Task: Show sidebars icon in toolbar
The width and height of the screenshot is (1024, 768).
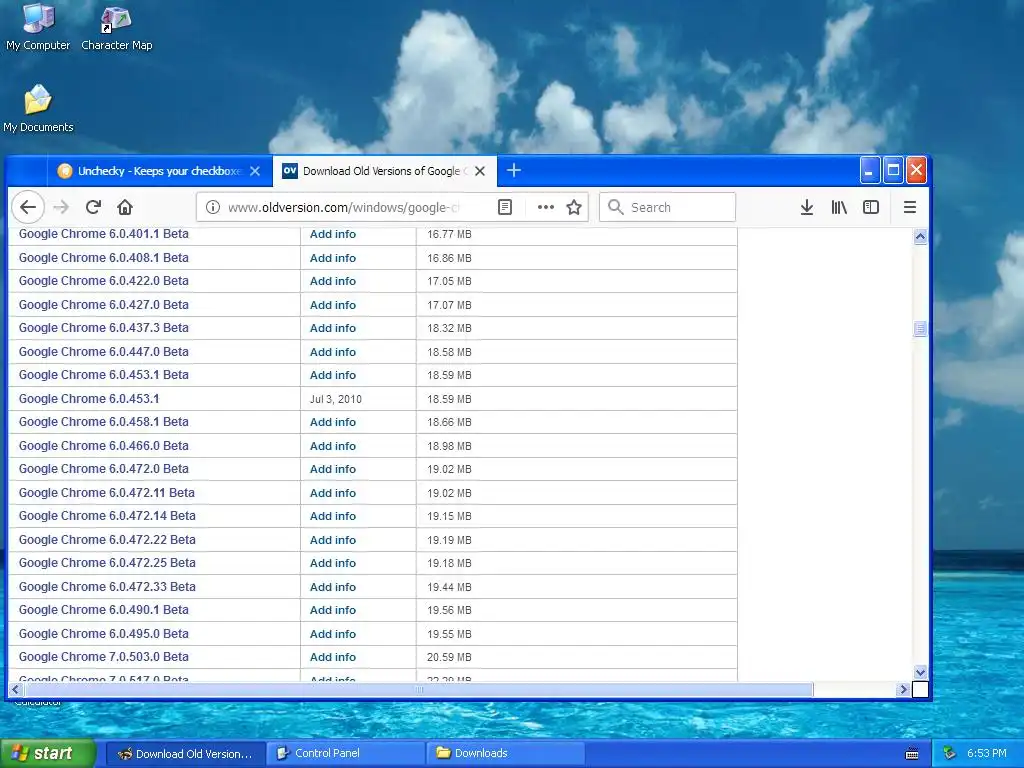Action: point(871,207)
